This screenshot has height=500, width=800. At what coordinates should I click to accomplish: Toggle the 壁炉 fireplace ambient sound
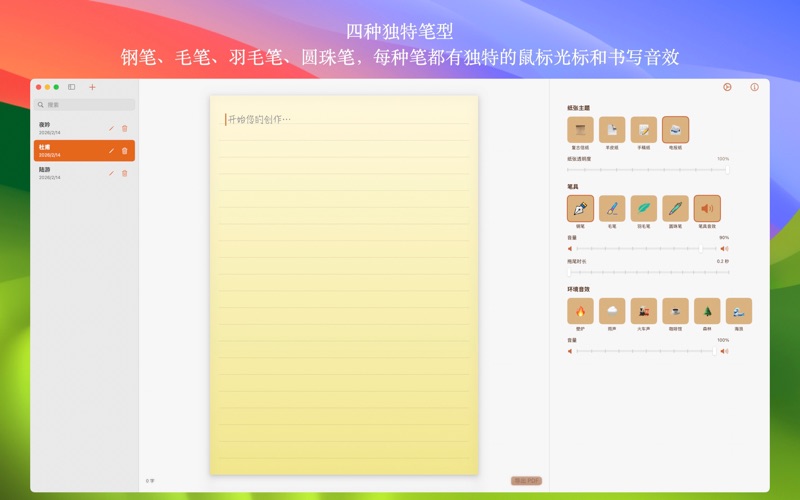tap(580, 311)
